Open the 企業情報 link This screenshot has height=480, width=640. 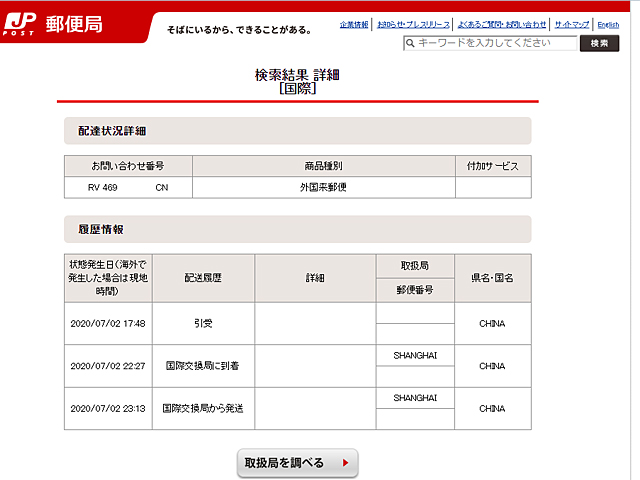coord(354,24)
